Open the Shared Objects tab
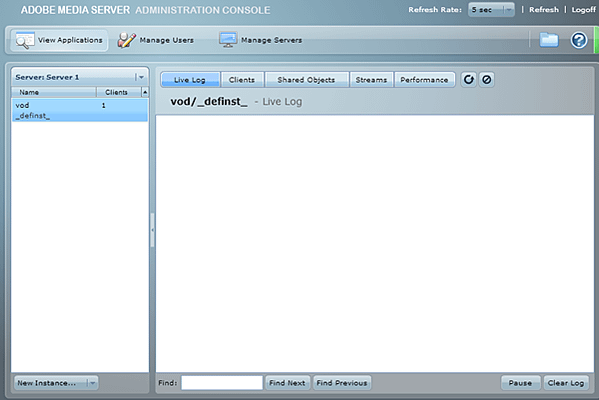Image resolution: width=599 pixels, height=400 pixels. pyautogui.click(x=306, y=79)
